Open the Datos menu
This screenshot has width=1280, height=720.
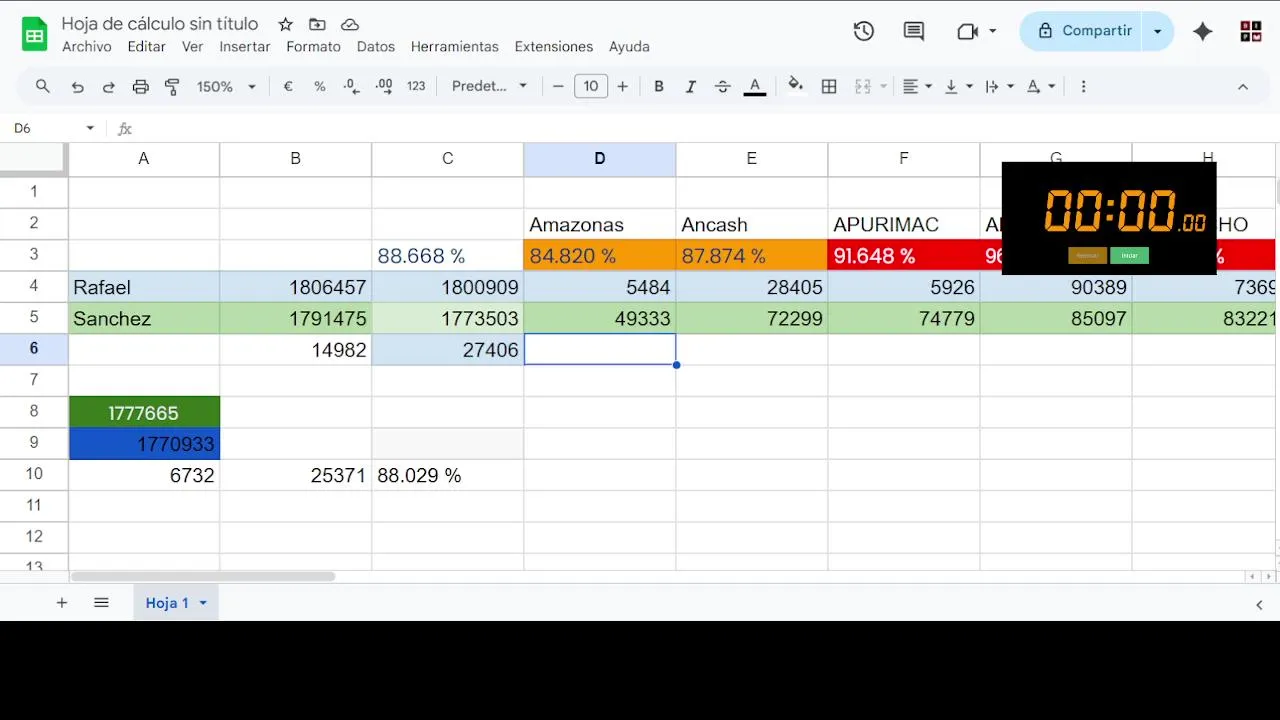tap(376, 46)
